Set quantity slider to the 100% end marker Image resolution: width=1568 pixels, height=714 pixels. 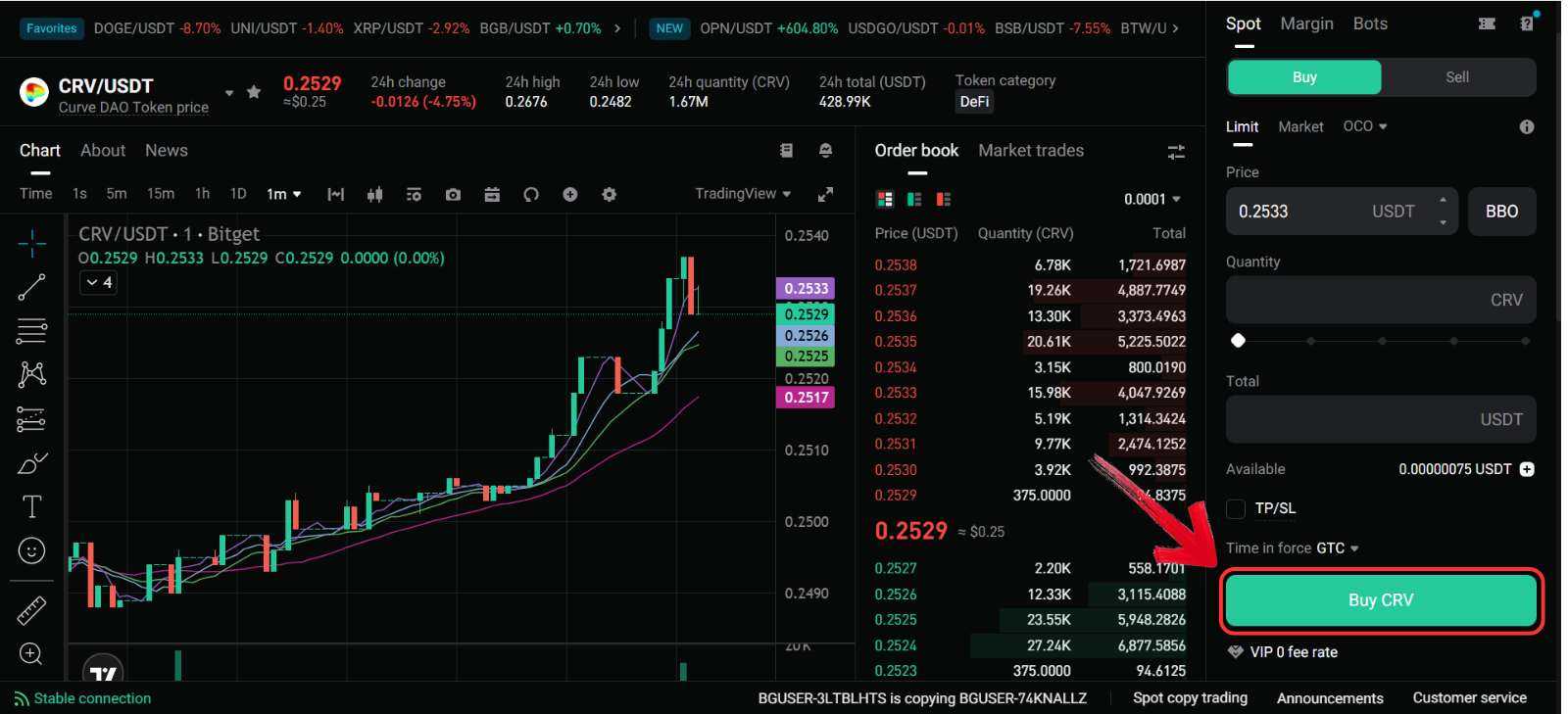tap(1525, 341)
